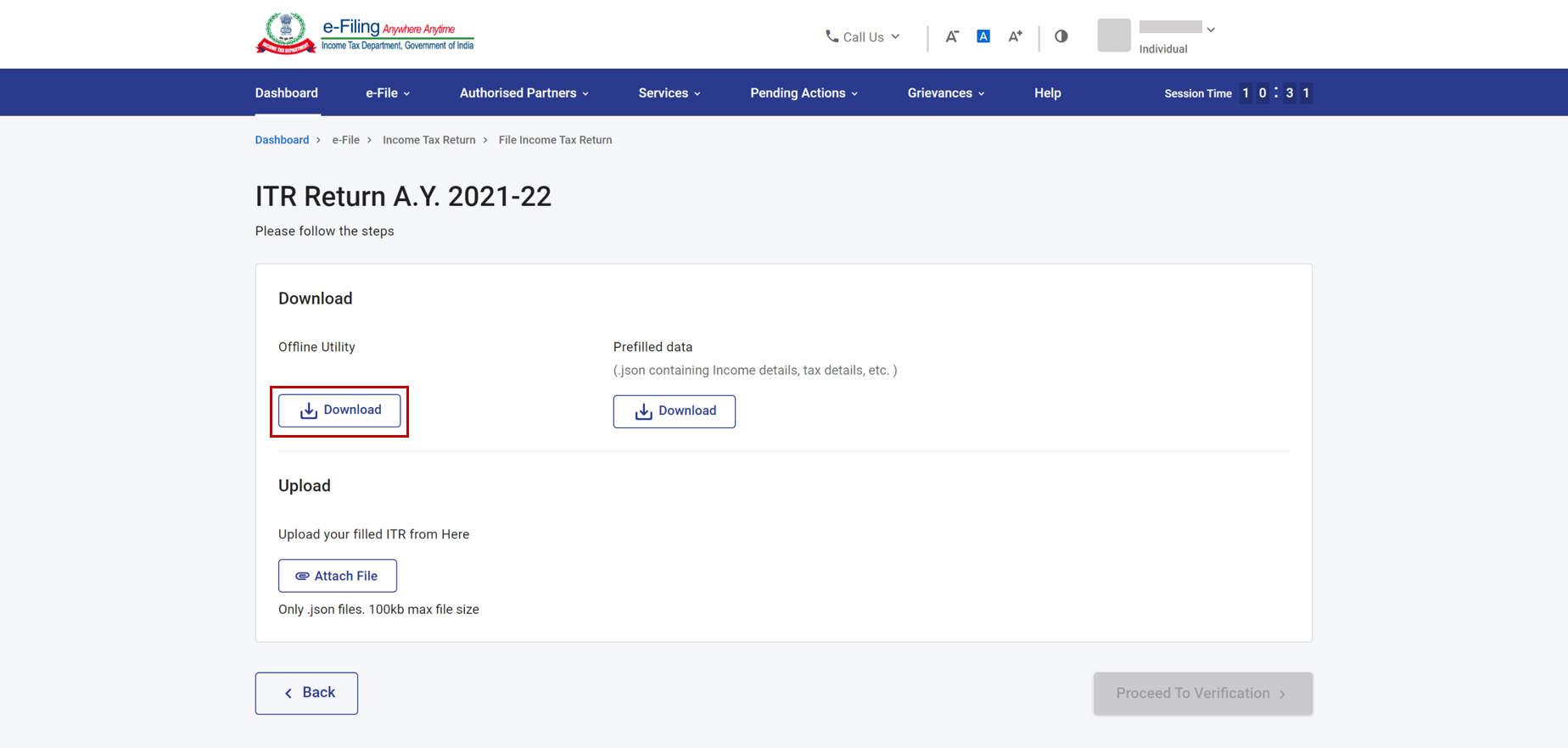Download the Prefilled data json

674,411
